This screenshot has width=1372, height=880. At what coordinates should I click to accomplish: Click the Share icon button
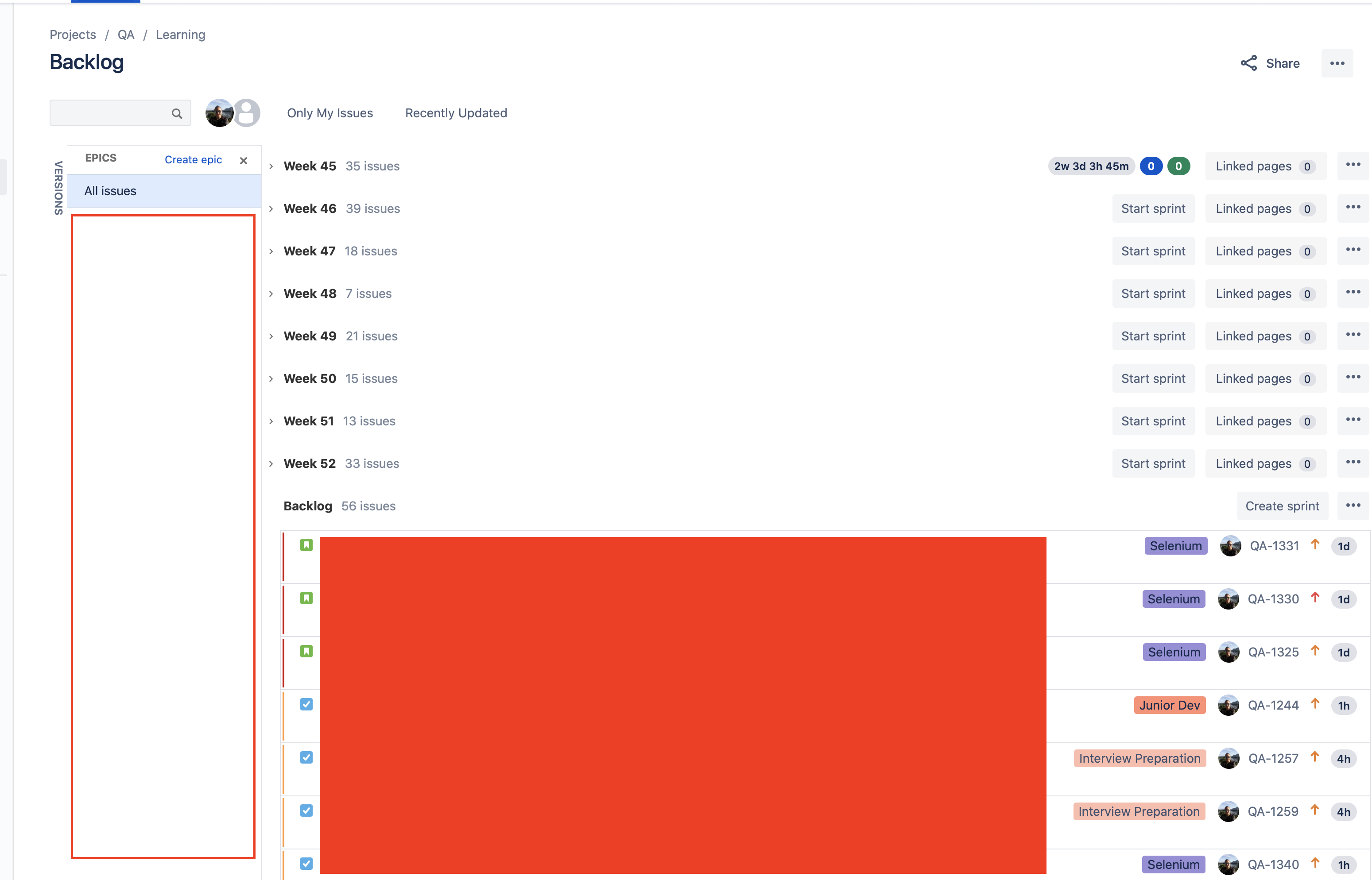click(1248, 63)
